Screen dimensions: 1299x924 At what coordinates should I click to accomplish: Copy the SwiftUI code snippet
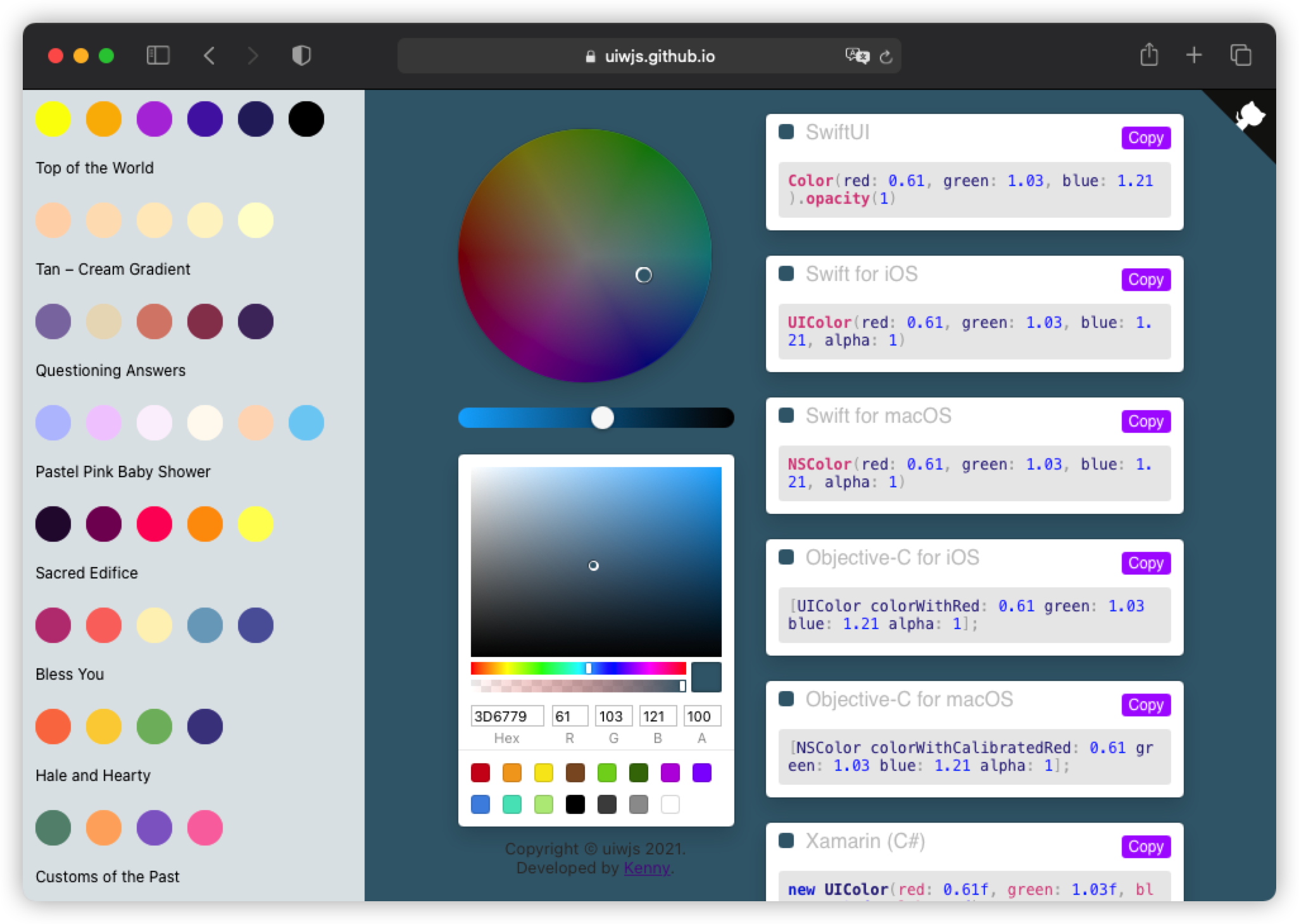click(x=1145, y=138)
